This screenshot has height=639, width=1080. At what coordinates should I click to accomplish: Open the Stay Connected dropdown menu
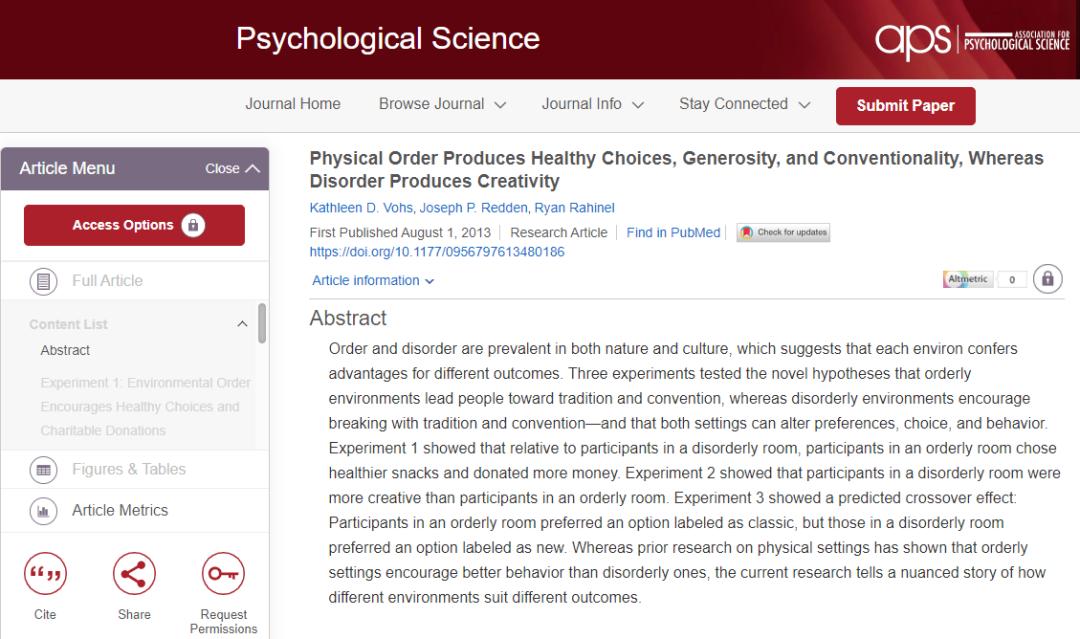(746, 104)
